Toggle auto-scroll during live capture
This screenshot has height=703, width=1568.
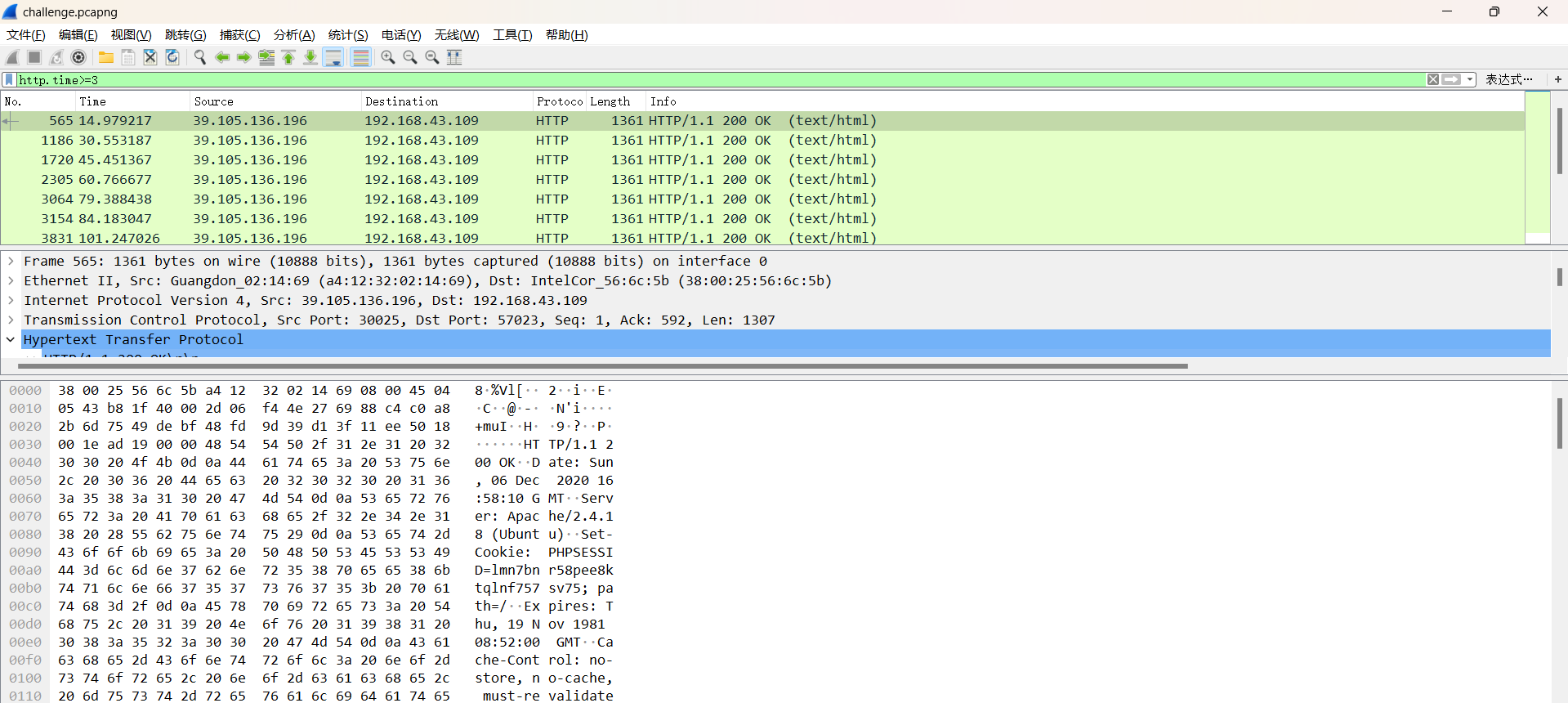click(x=333, y=57)
